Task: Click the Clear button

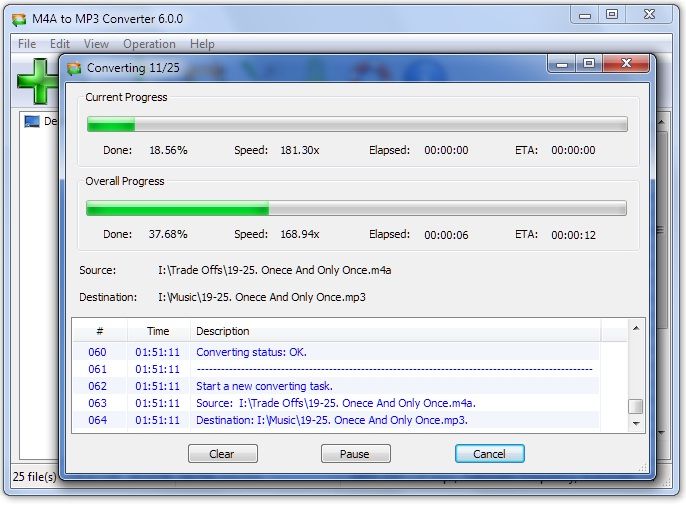Action: 223,454
